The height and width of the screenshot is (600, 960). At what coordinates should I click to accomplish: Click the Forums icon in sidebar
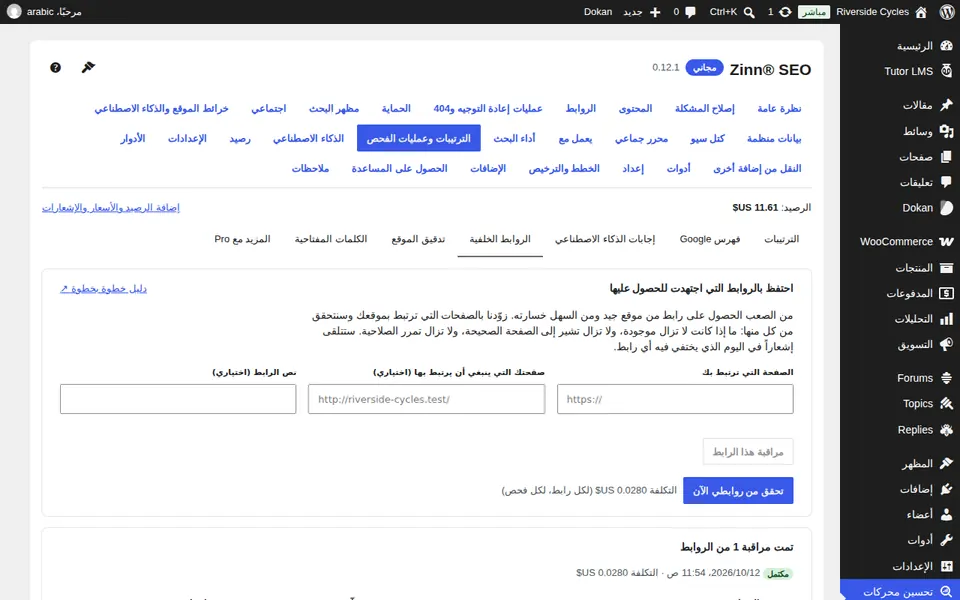point(947,378)
